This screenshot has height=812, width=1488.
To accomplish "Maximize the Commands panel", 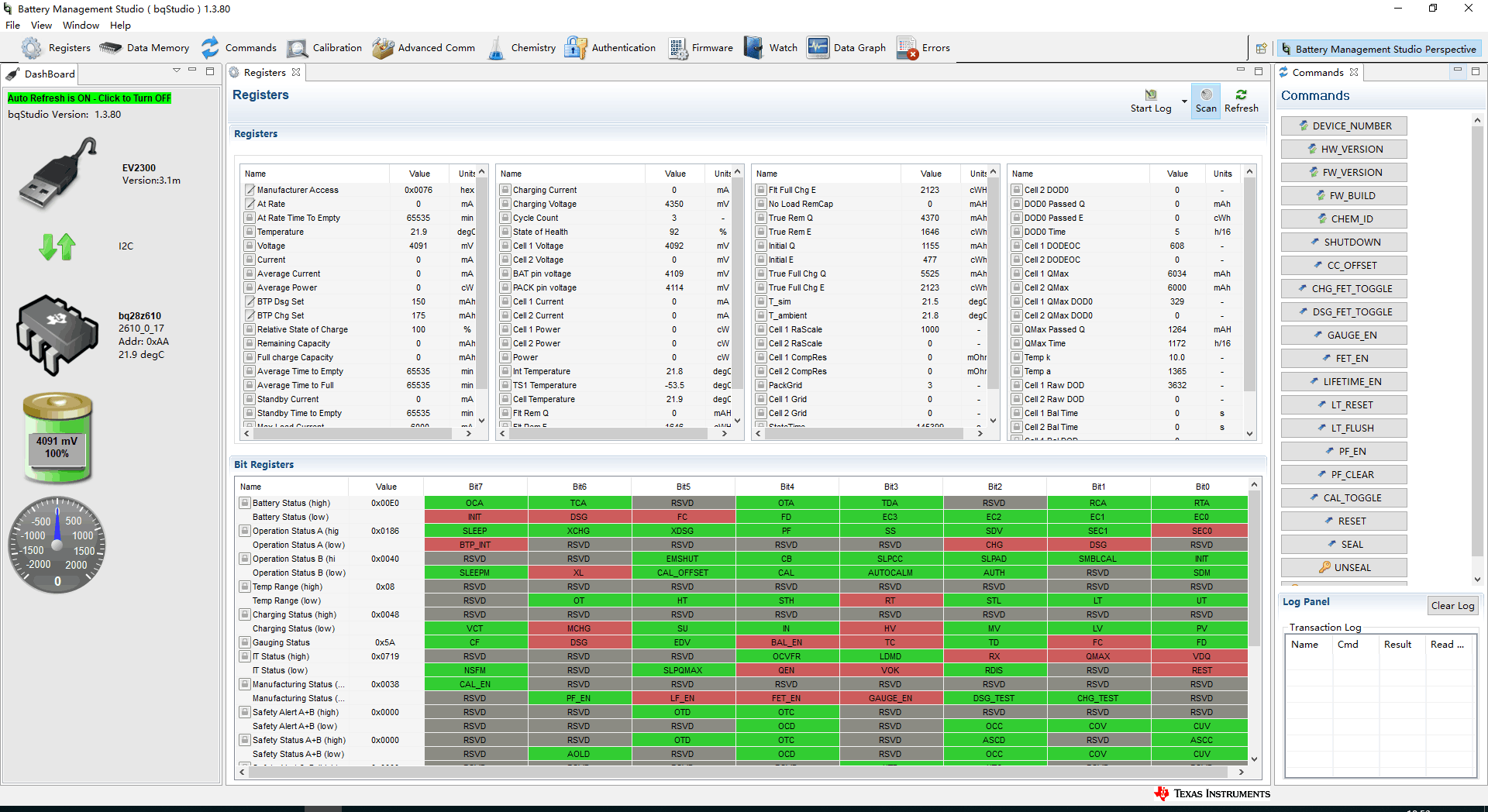I will pyautogui.click(x=1476, y=71).
